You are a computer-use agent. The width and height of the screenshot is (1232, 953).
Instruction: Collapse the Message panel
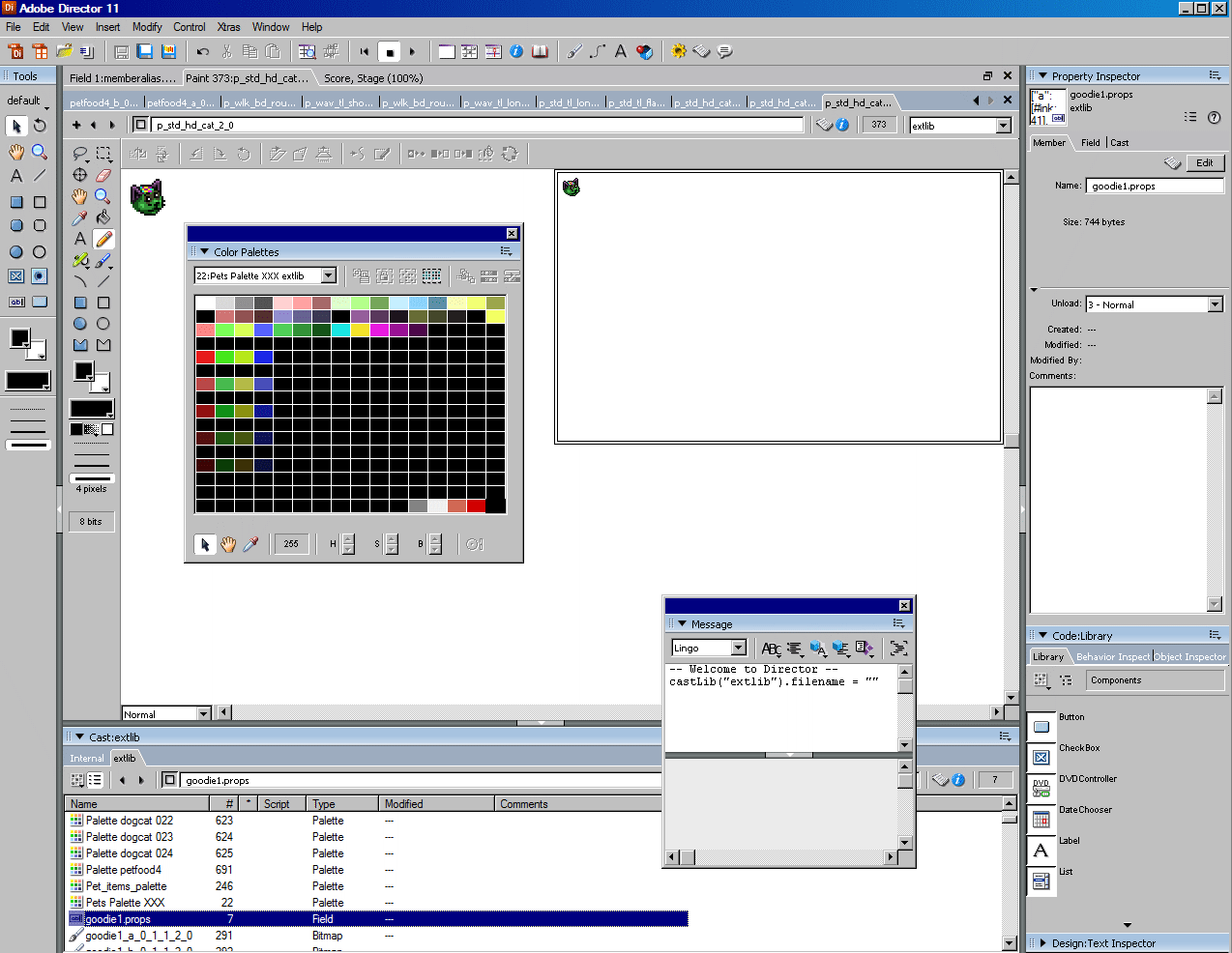[x=682, y=623]
